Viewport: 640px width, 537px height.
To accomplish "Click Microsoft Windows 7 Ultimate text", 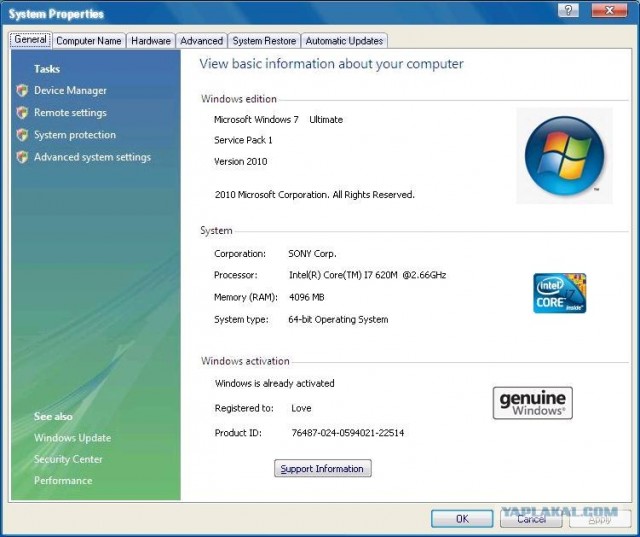I will 278,120.
